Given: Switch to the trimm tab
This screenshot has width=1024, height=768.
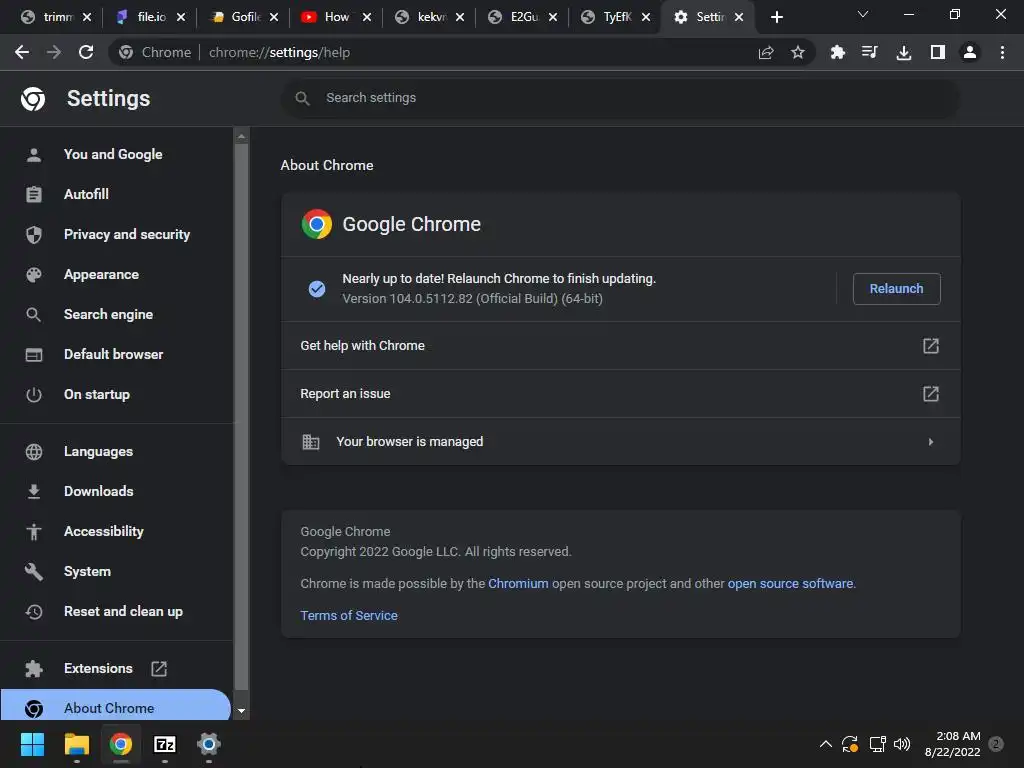Looking at the screenshot, I should 57,17.
